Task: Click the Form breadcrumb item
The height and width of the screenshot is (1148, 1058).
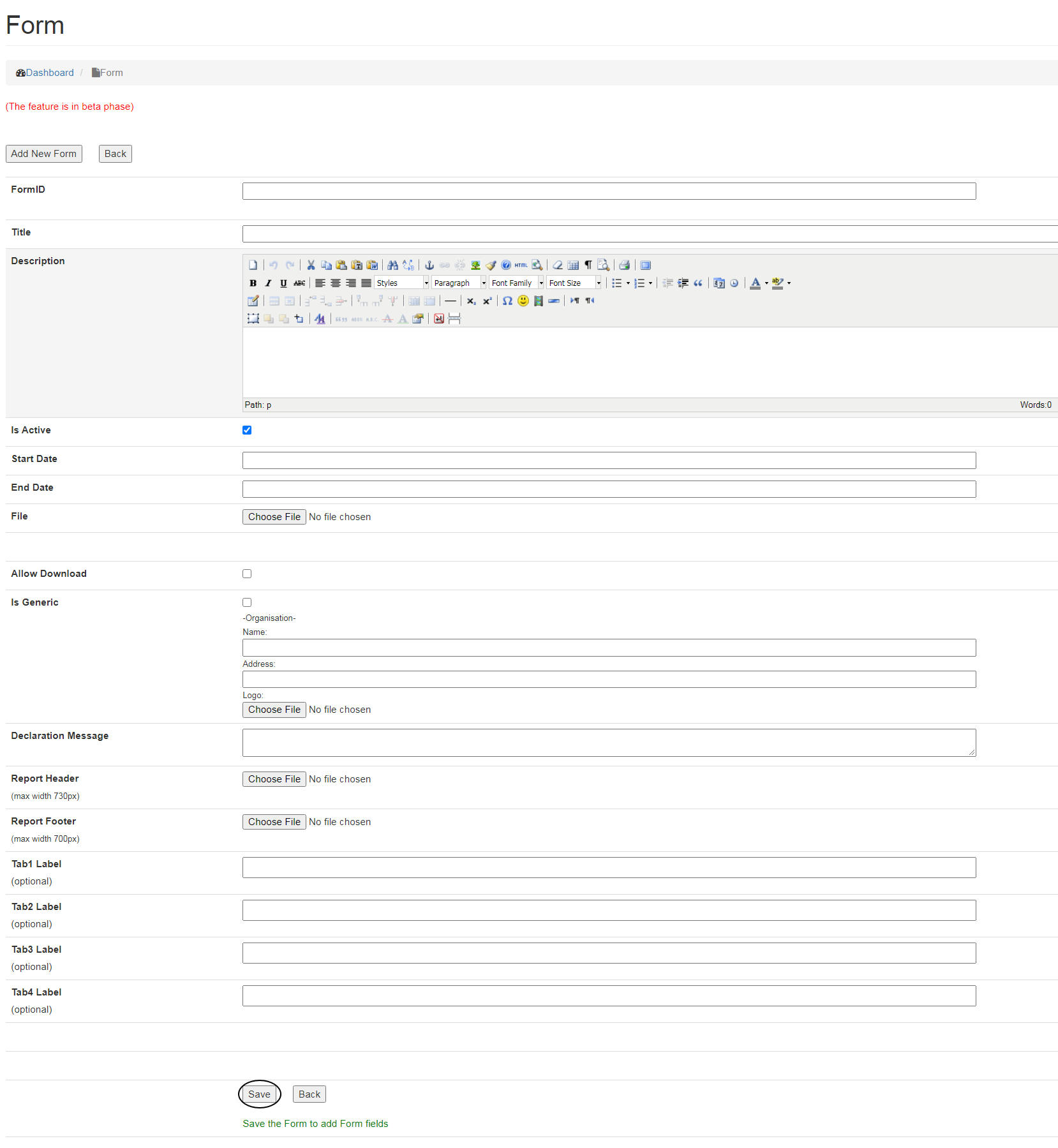Action: point(111,73)
